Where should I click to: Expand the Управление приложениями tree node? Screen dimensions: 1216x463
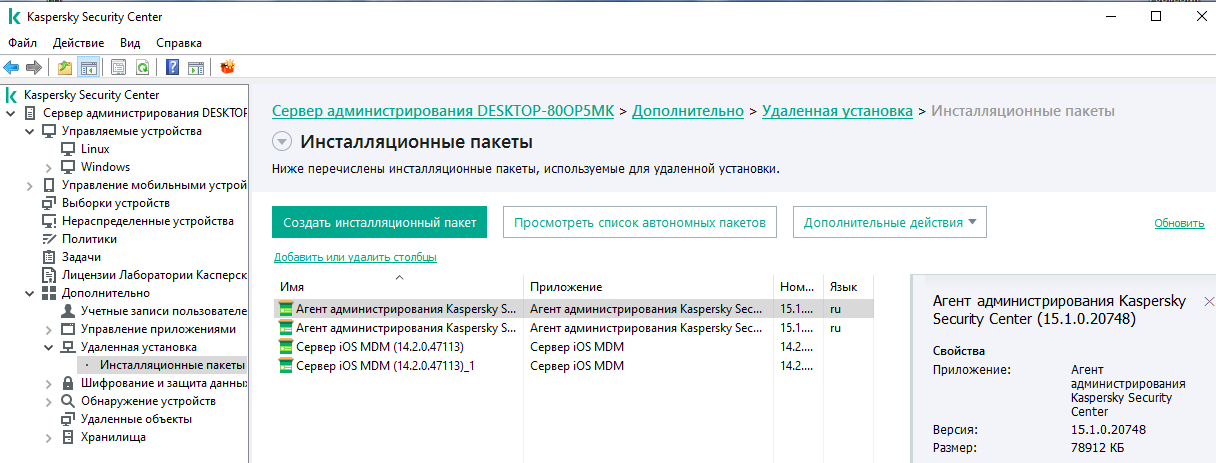pyautogui.click(x=49, y=329)
